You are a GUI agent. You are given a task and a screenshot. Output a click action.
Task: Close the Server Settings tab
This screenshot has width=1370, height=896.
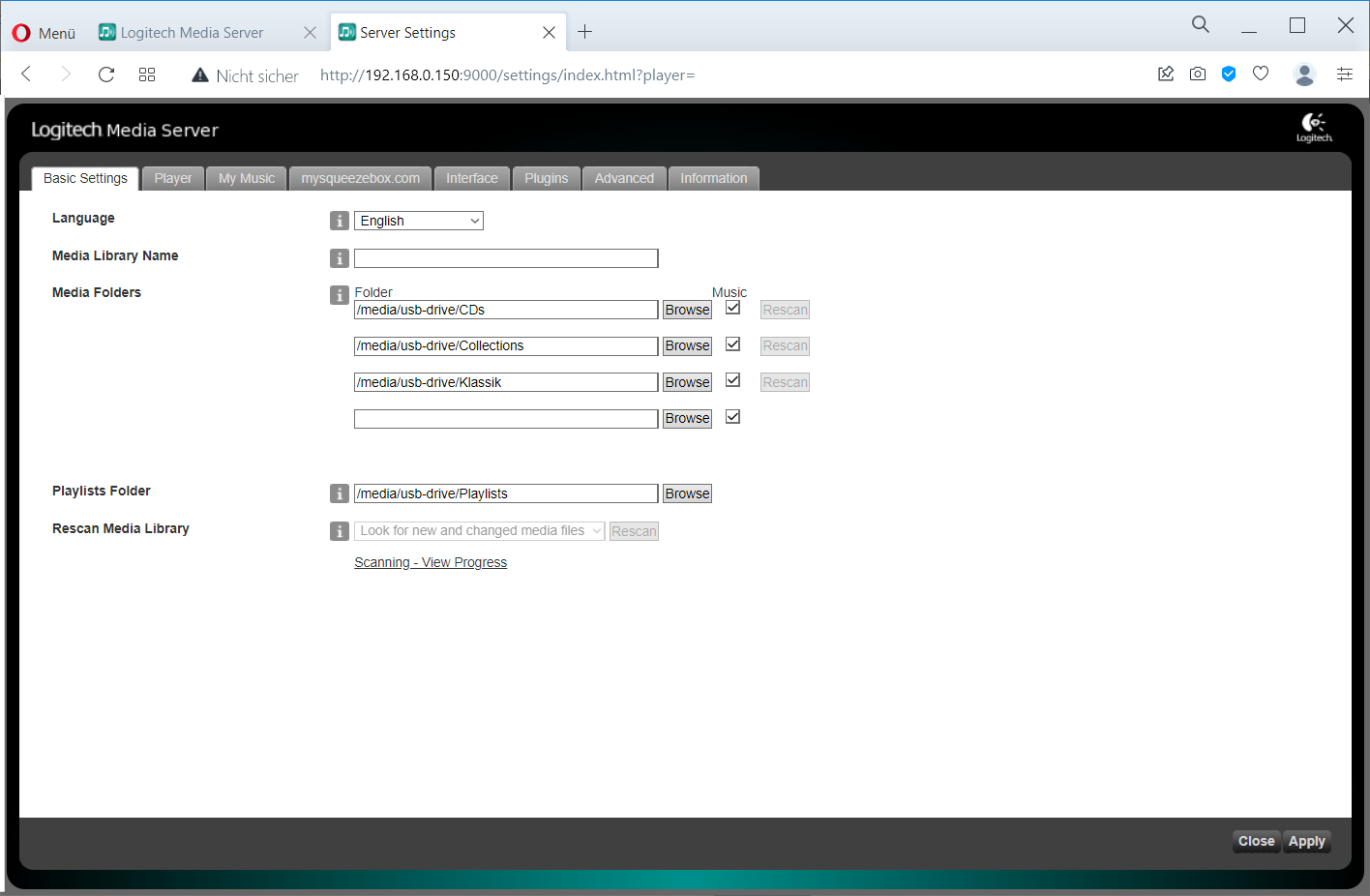[x=549, y=32]
